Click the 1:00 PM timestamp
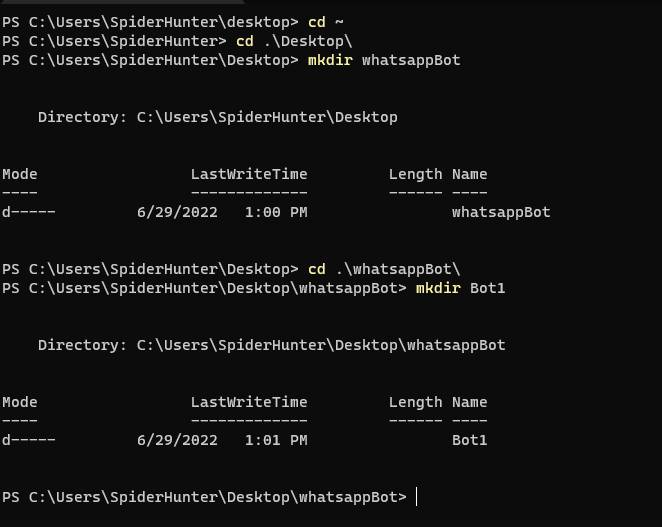 (276, 212)
